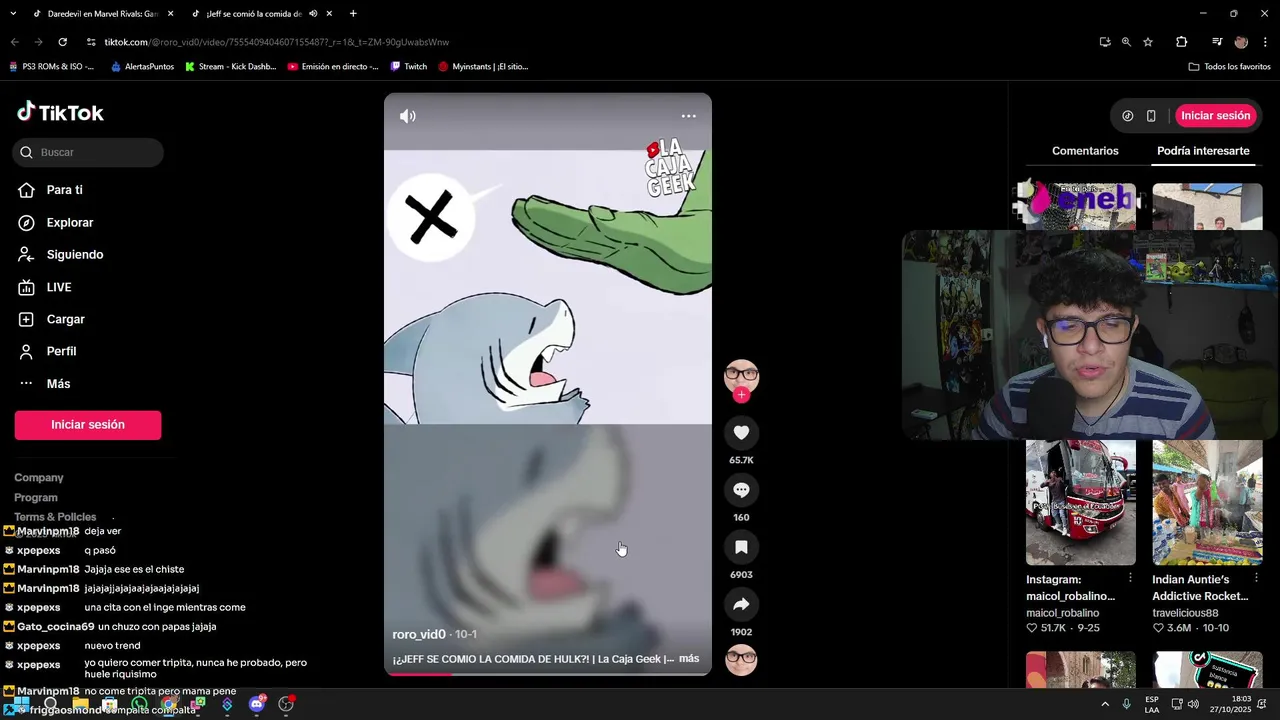Open comments via the speech bubble icon
The image size is (1280, 720).
point(741,490)
